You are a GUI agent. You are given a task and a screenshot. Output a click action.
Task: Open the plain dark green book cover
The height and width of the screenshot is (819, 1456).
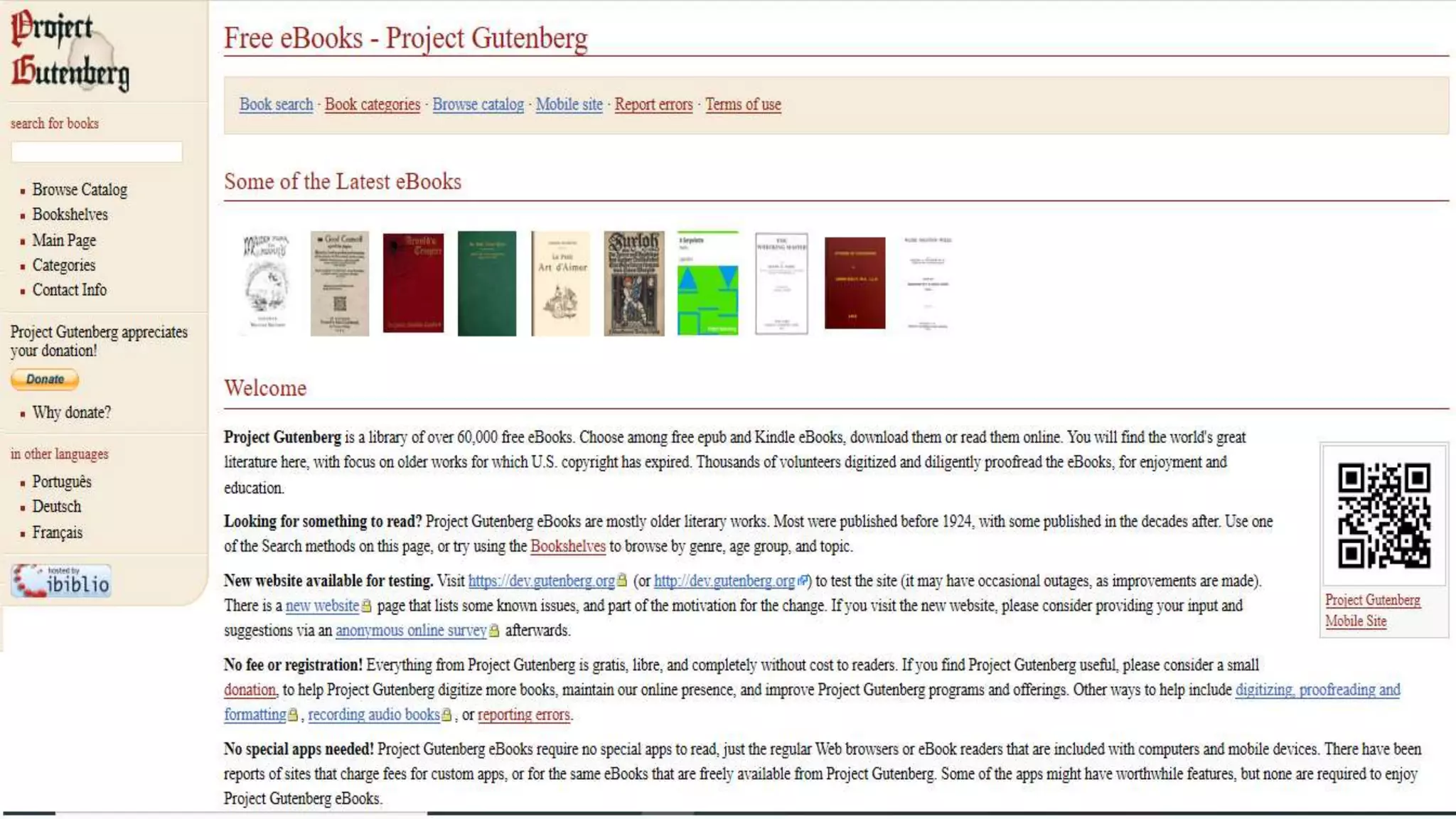click(486, 283)
